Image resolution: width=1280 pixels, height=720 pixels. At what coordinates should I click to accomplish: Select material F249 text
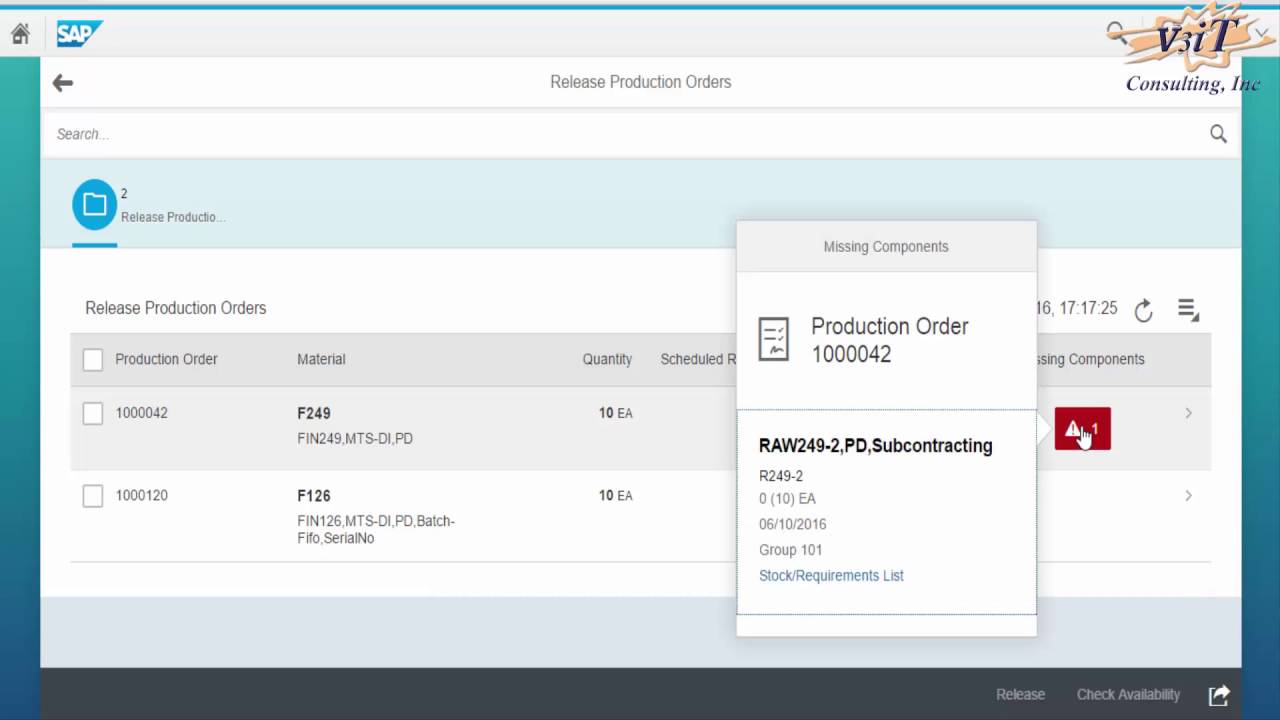[314, 413]
